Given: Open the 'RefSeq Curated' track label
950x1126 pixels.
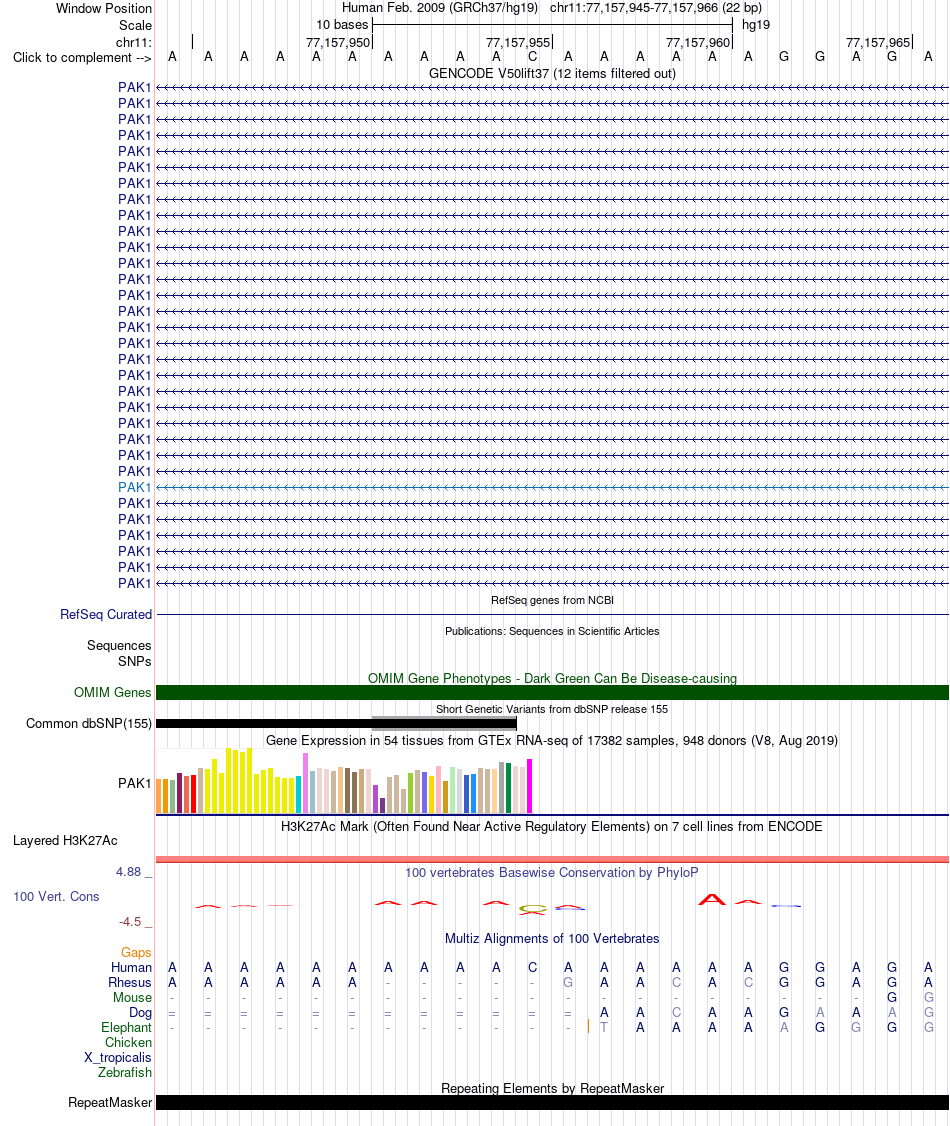Looking at the screenshot, I should pos(106,615).
